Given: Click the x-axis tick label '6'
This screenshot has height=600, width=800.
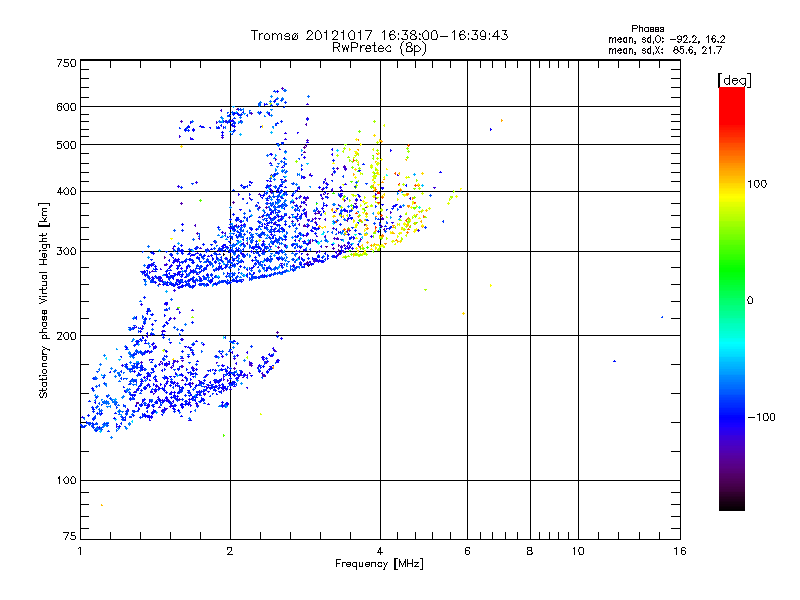Looking at the screenshot, I should coord(467,551).
